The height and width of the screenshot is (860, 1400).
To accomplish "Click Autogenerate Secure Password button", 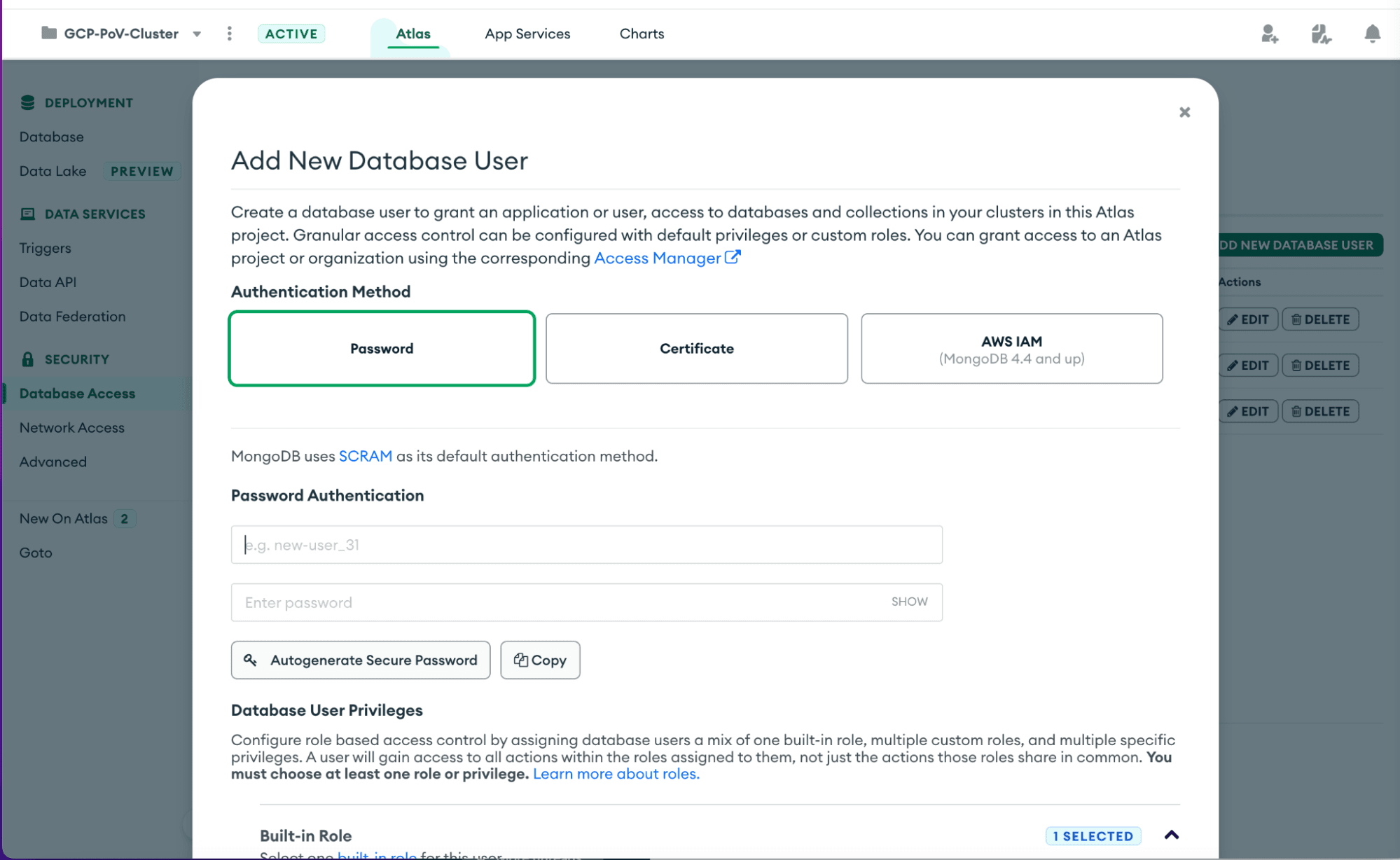I will (361, 660).
